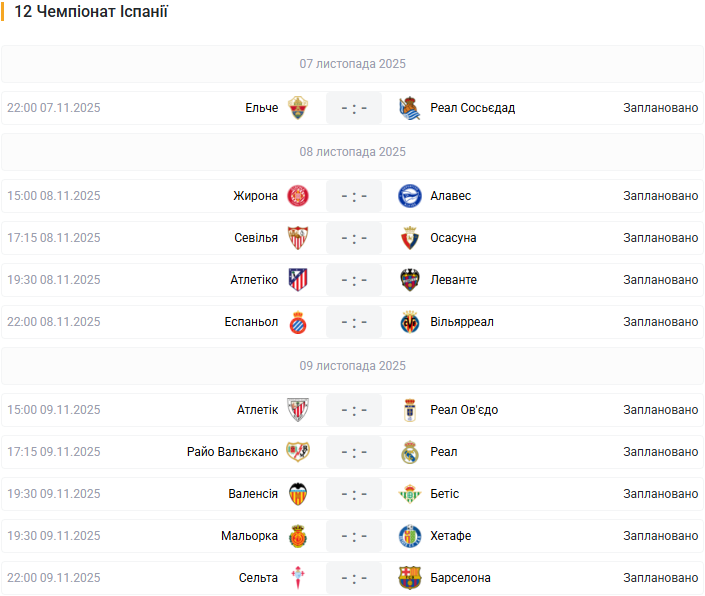Click the Real Sociedad club crest
The width and height of the screenshot is (705, 596).
[410, 108]
